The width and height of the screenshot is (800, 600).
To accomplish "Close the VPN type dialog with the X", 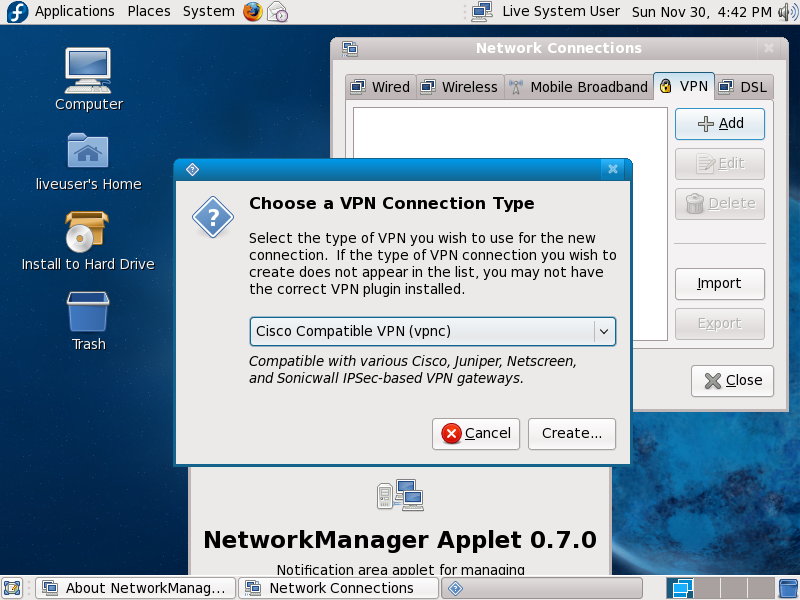I will coord(613,169).
